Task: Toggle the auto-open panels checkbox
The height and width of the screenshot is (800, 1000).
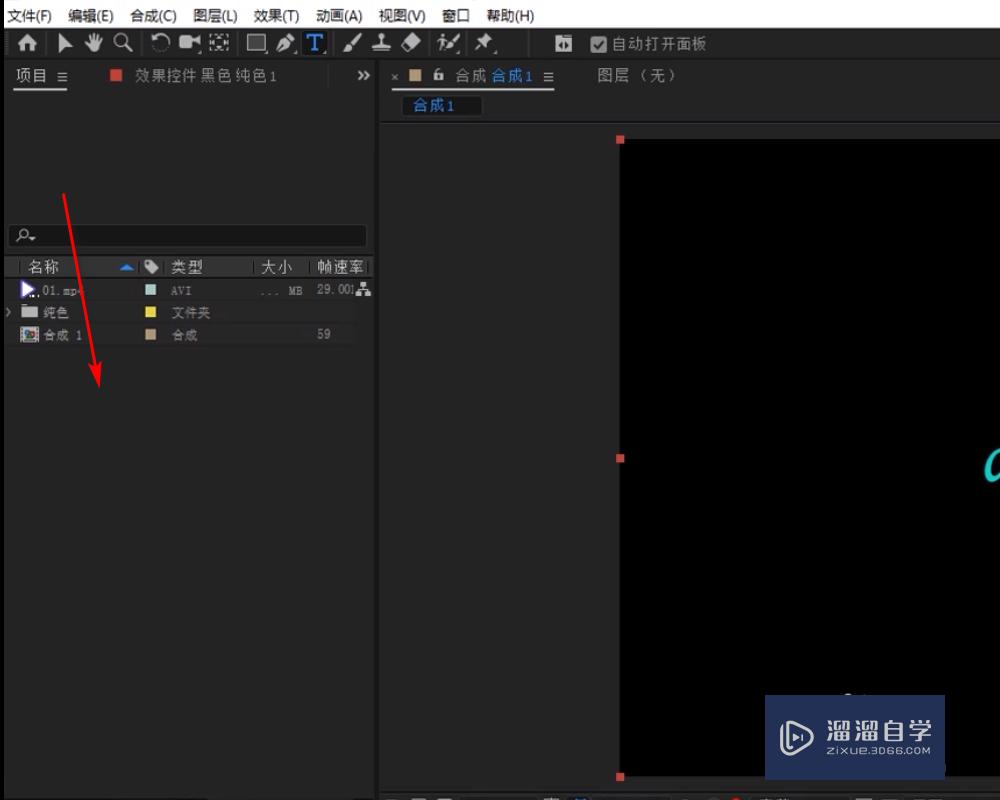Action: pos(598,44)
